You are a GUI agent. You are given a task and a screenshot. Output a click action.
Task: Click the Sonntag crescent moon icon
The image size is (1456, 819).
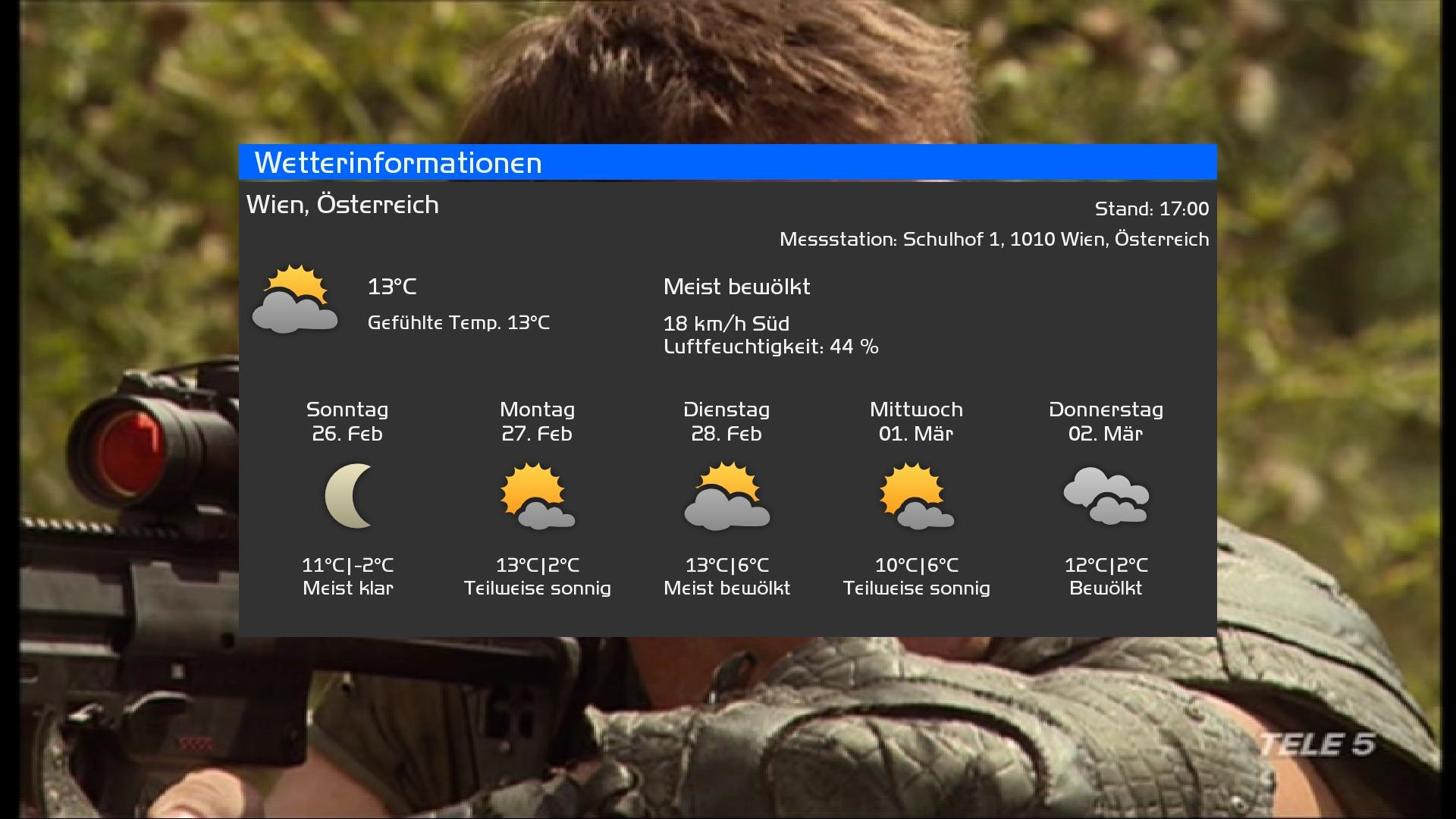pos(349,496)
